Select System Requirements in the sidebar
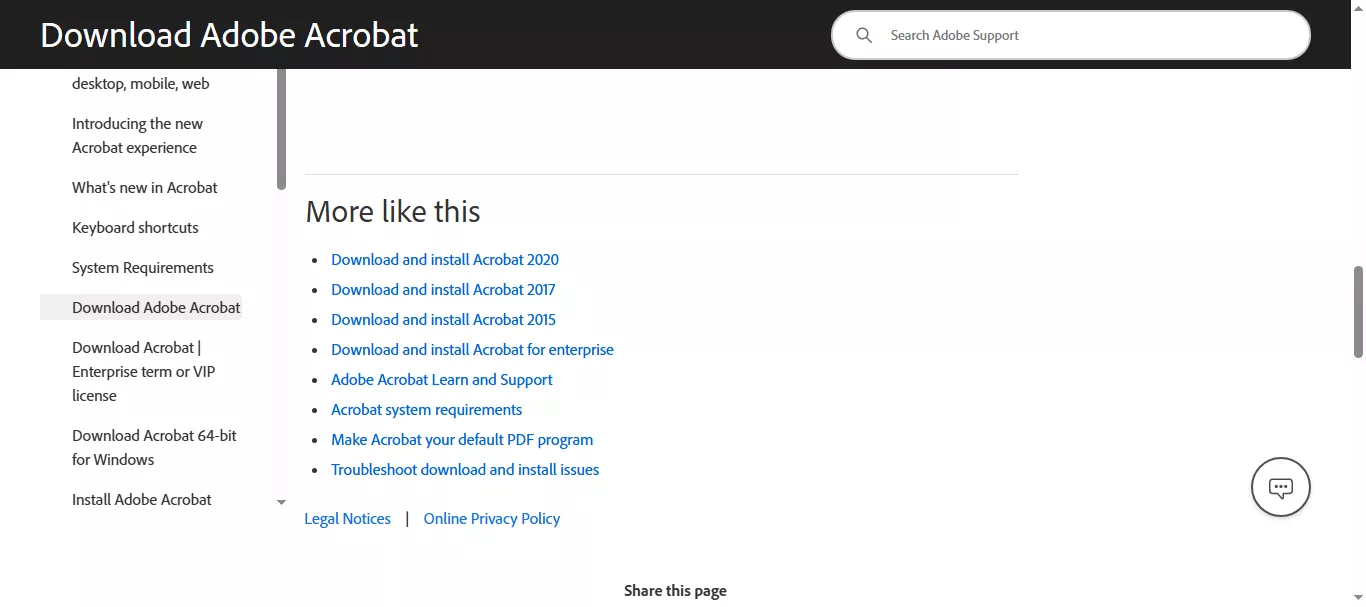Image resolution: width=1366 pixels, height=607 pixels. click(142, 267)
